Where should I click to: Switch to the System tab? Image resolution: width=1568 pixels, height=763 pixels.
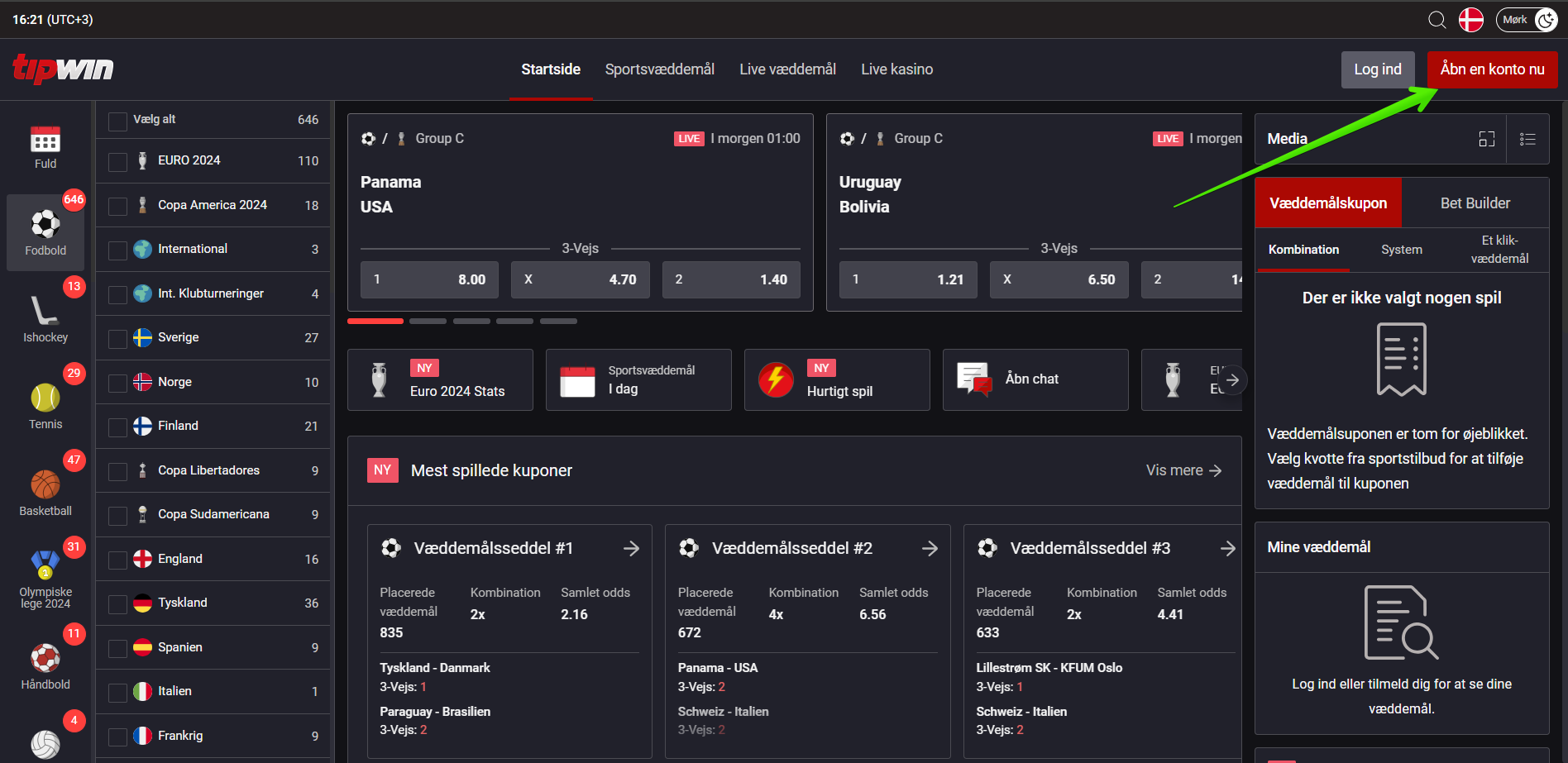(x=1402, y=250)
